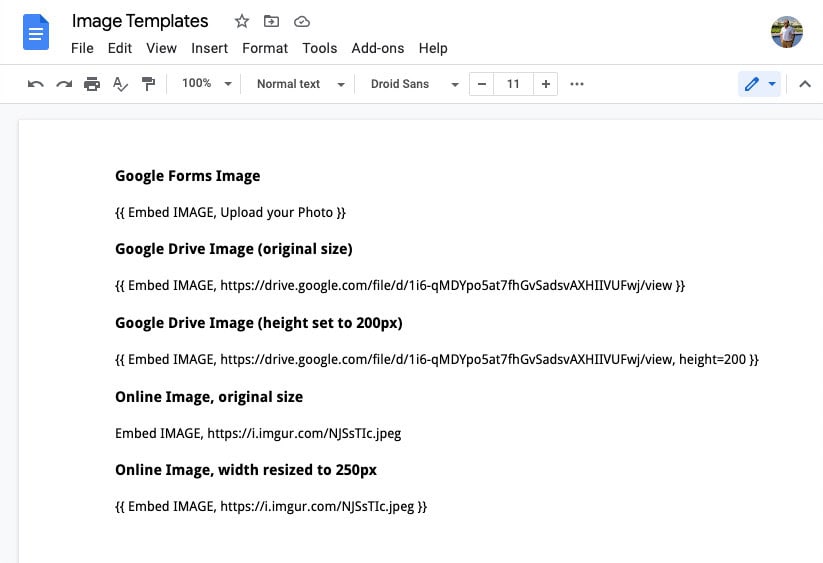Click the Google Forms Image heading
823x563 pixels.
coord(187,176)
